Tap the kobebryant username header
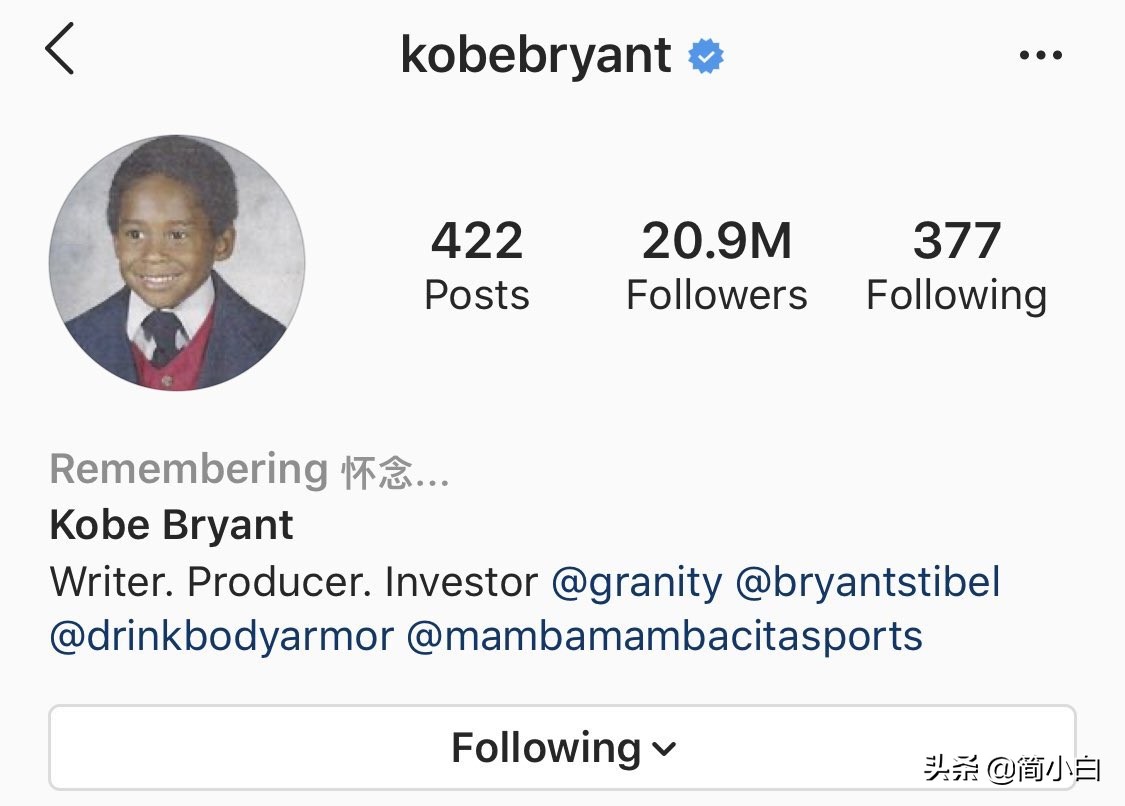This screenshot has height=806, width=1125. [536, 55]
